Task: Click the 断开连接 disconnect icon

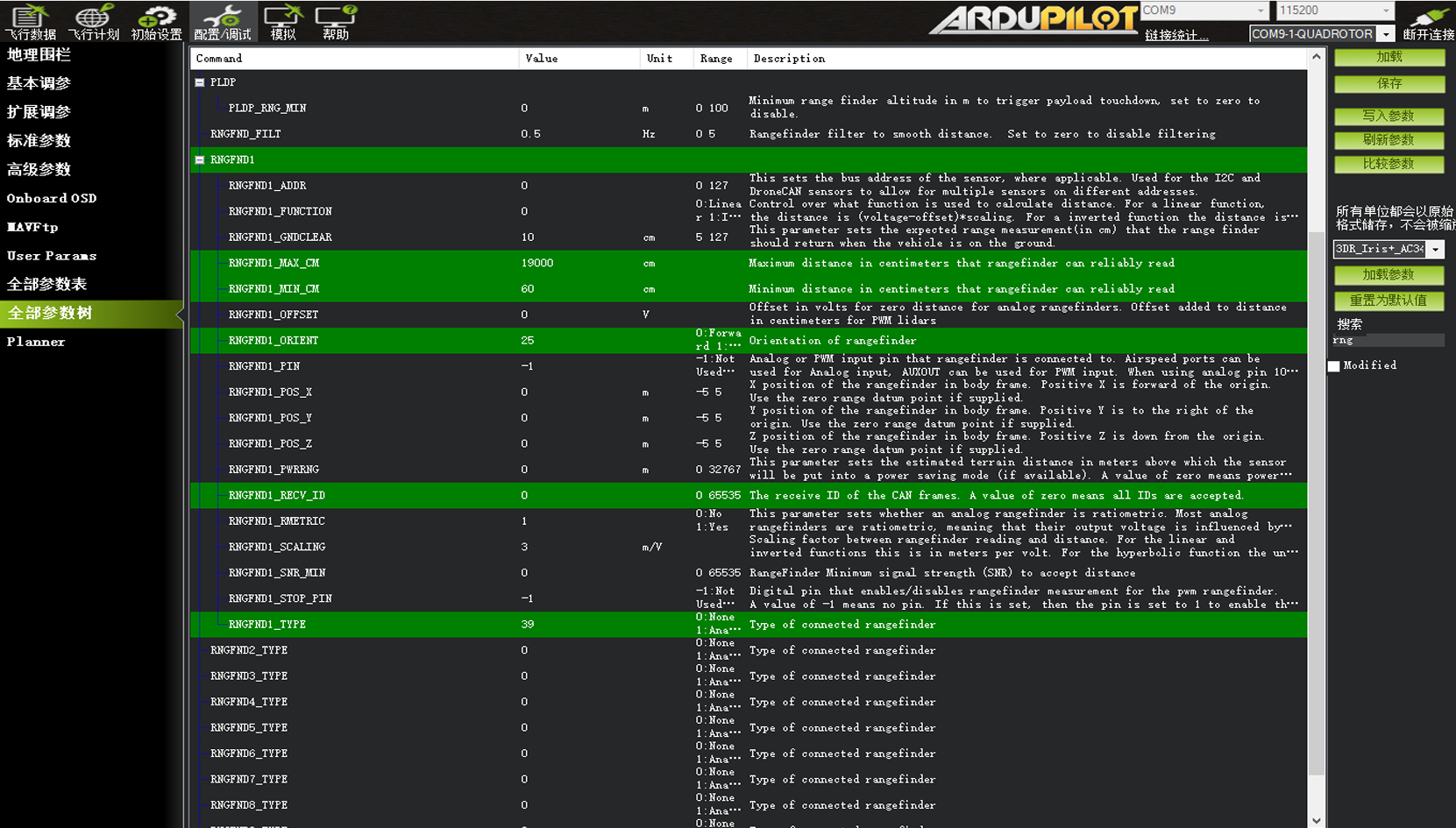Action: [x=1428, y=22]
